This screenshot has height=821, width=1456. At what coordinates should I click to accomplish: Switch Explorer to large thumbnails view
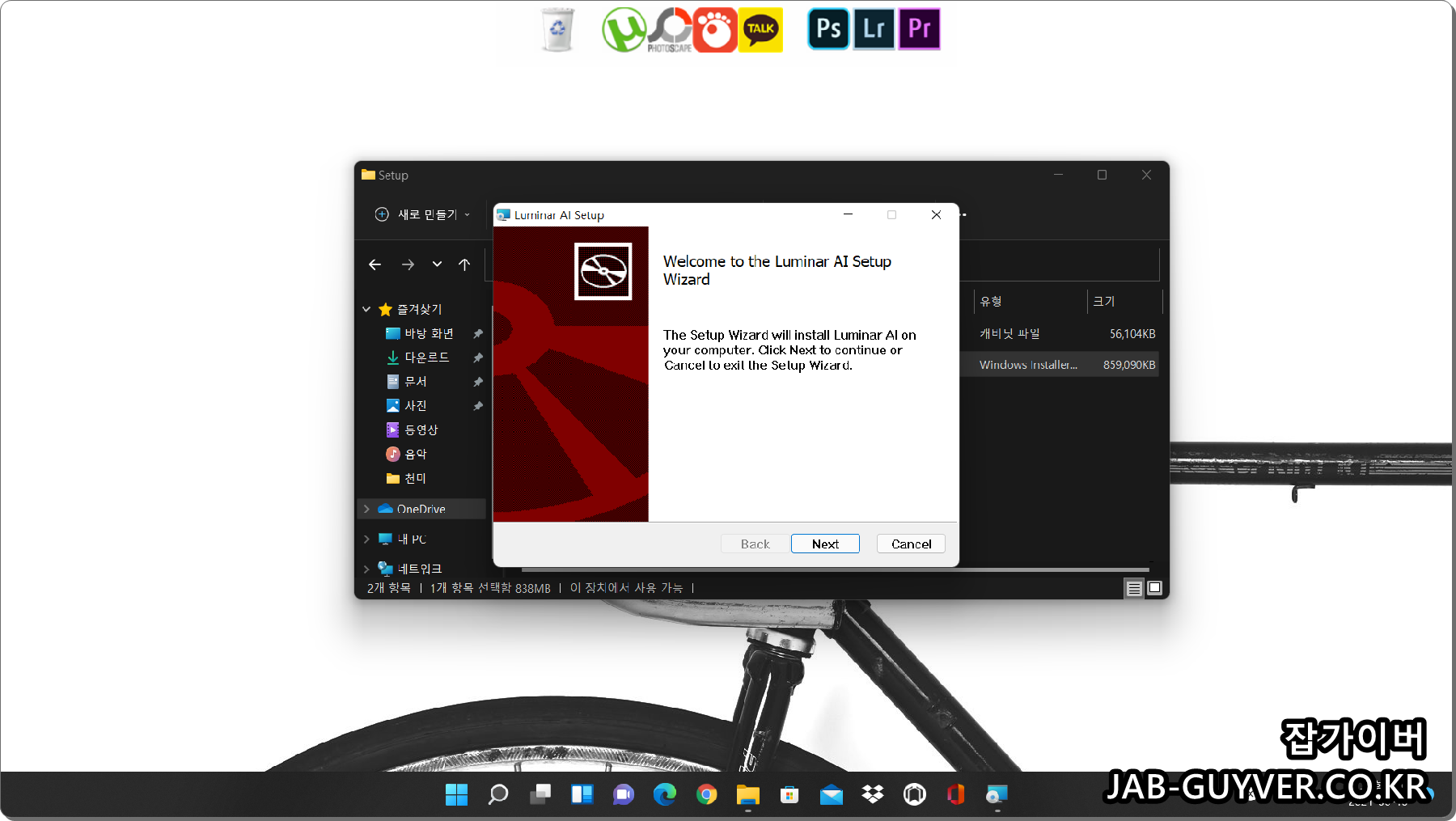[1155, 588]
